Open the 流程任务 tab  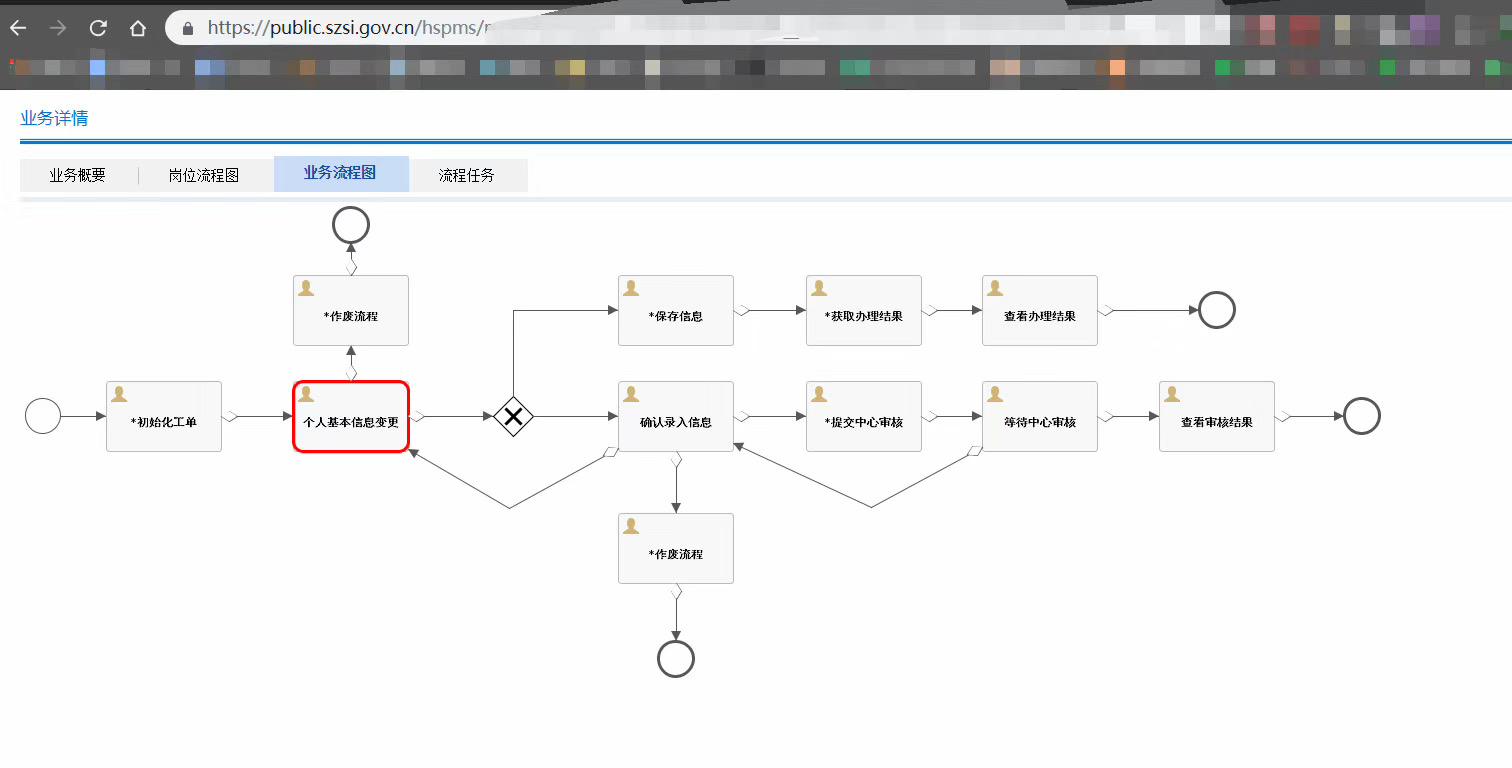[x=467, y=175]
